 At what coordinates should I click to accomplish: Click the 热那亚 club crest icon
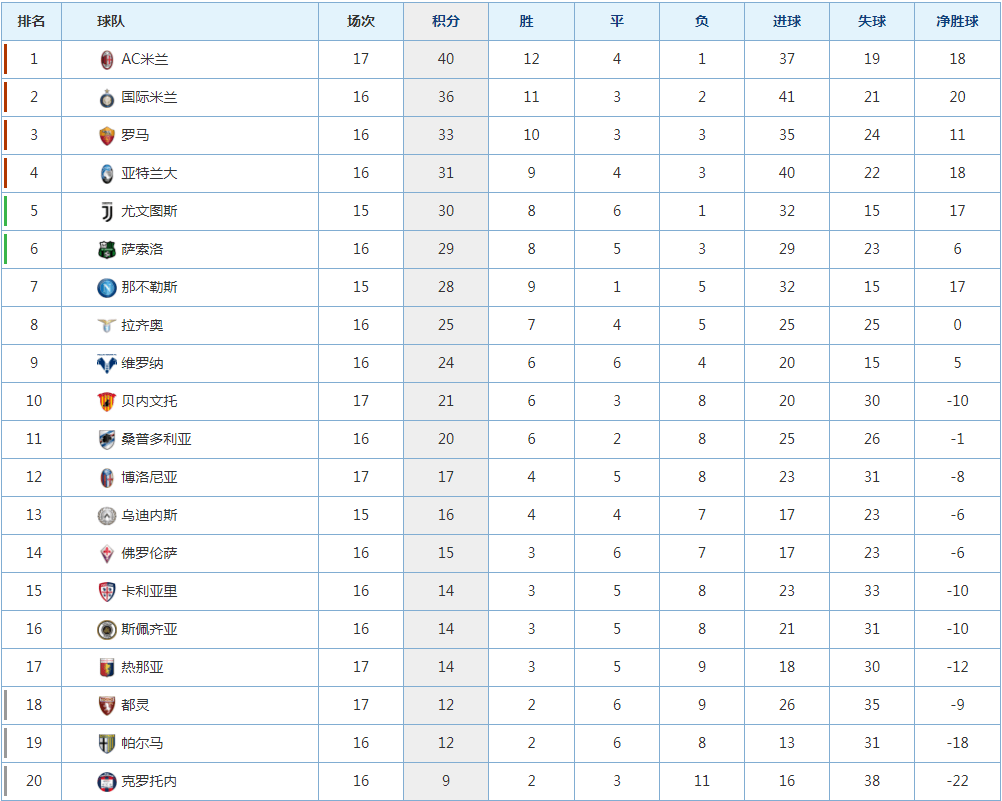tap(107, 667)
